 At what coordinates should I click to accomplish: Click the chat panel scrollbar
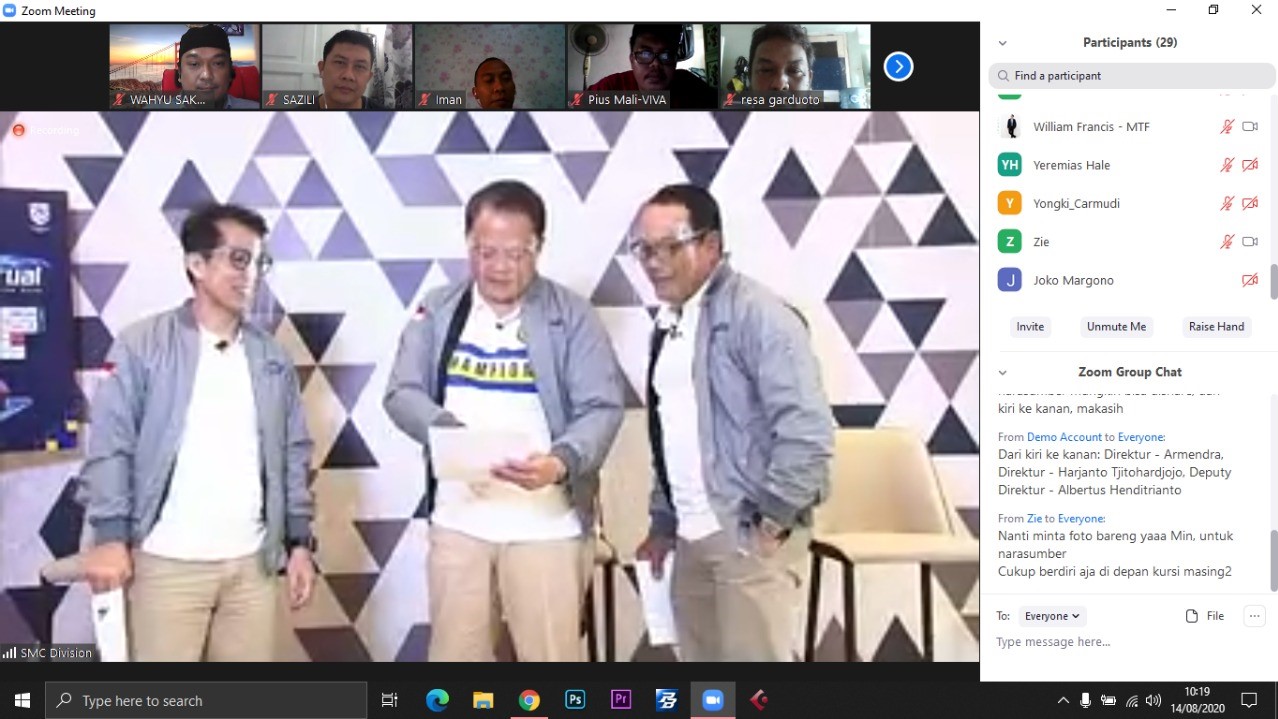point(1273,560)
